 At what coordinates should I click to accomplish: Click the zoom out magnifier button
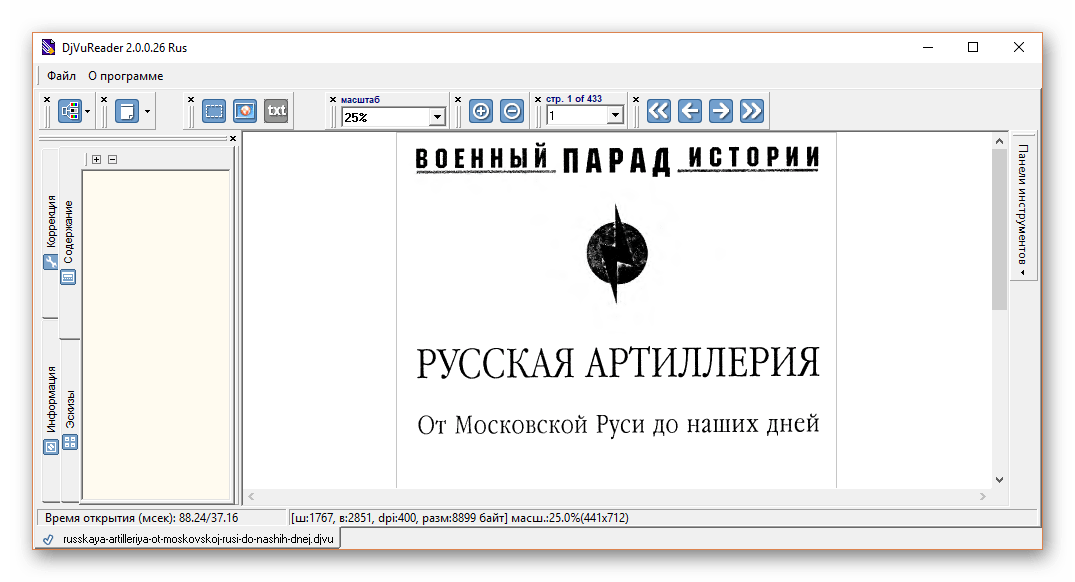[x=511, y=111]
